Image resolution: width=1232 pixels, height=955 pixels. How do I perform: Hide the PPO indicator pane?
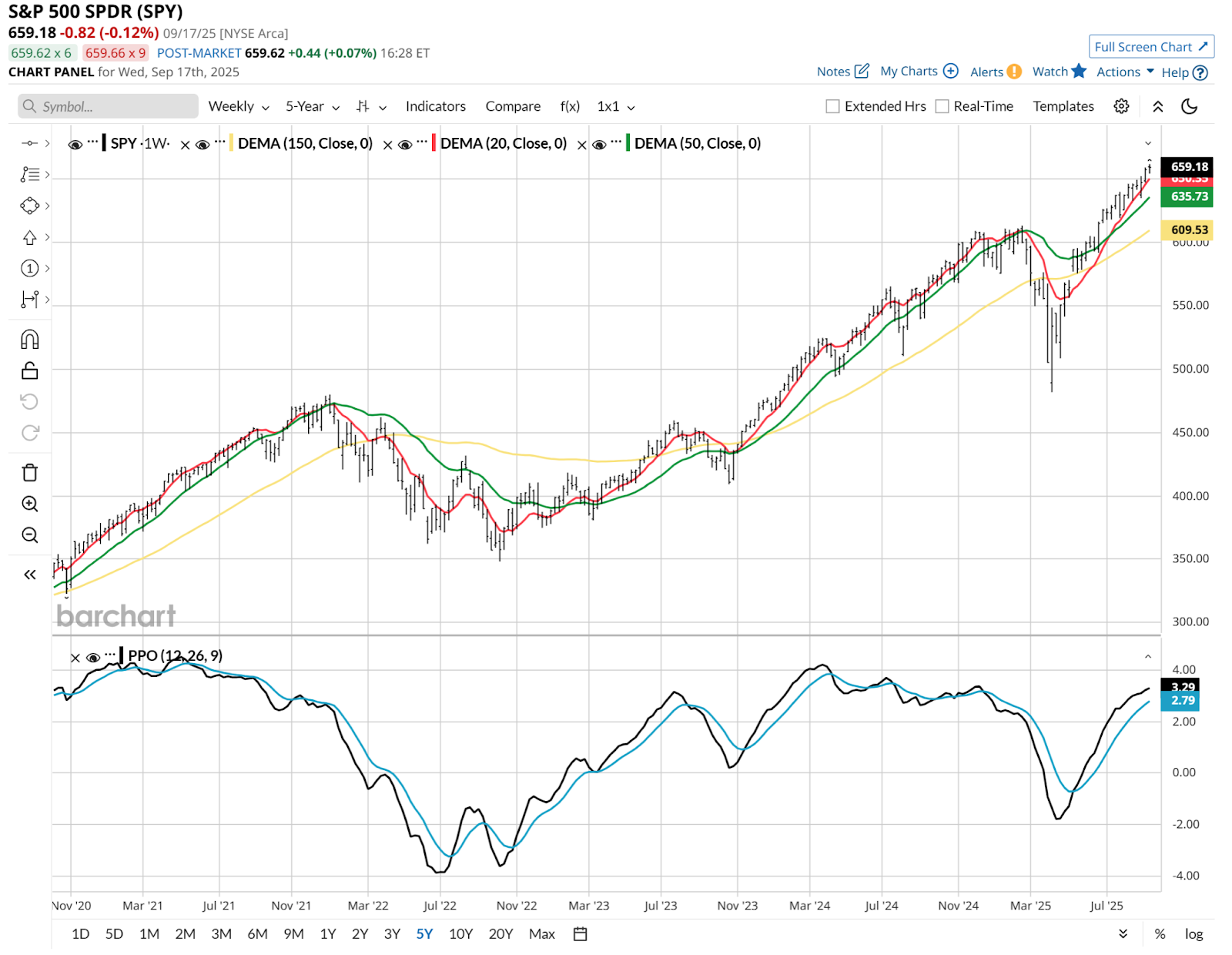(x=93, y=658)
